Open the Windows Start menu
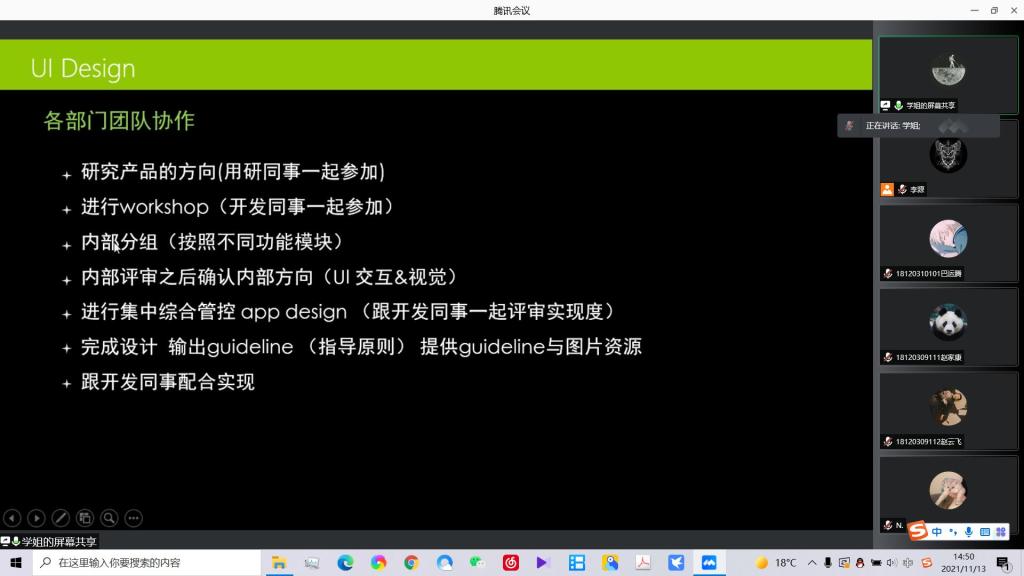Screen dimensions: 1024x576 point(15,563)
